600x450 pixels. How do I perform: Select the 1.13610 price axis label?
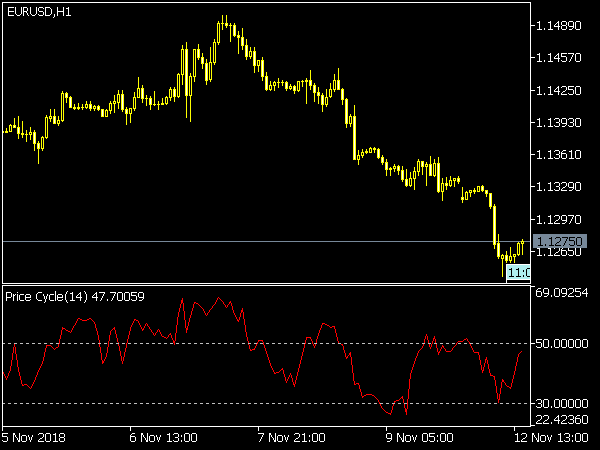pyautogui.click(x=559, y=155)
